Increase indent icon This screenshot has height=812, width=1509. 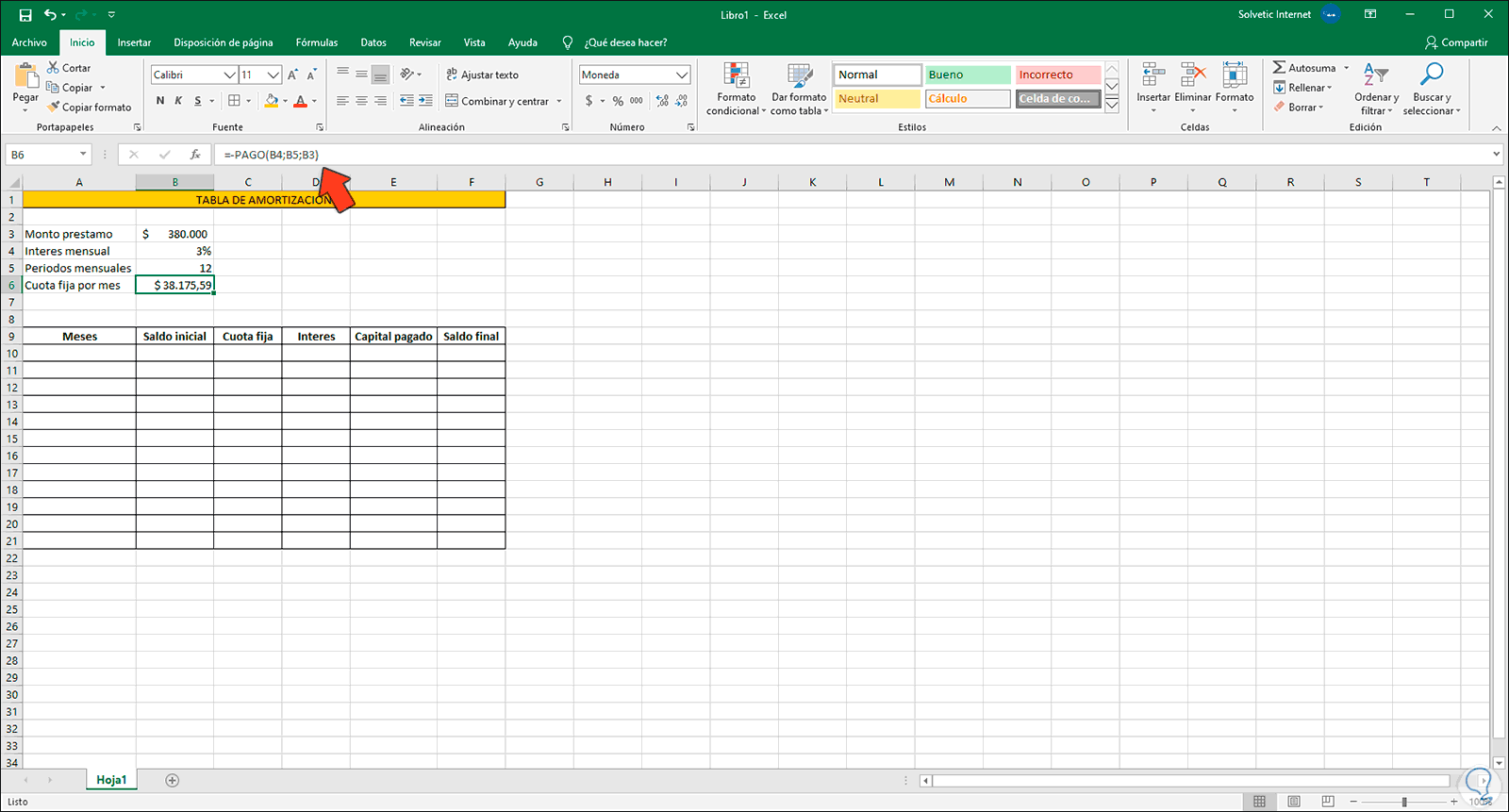click(425, 101)
